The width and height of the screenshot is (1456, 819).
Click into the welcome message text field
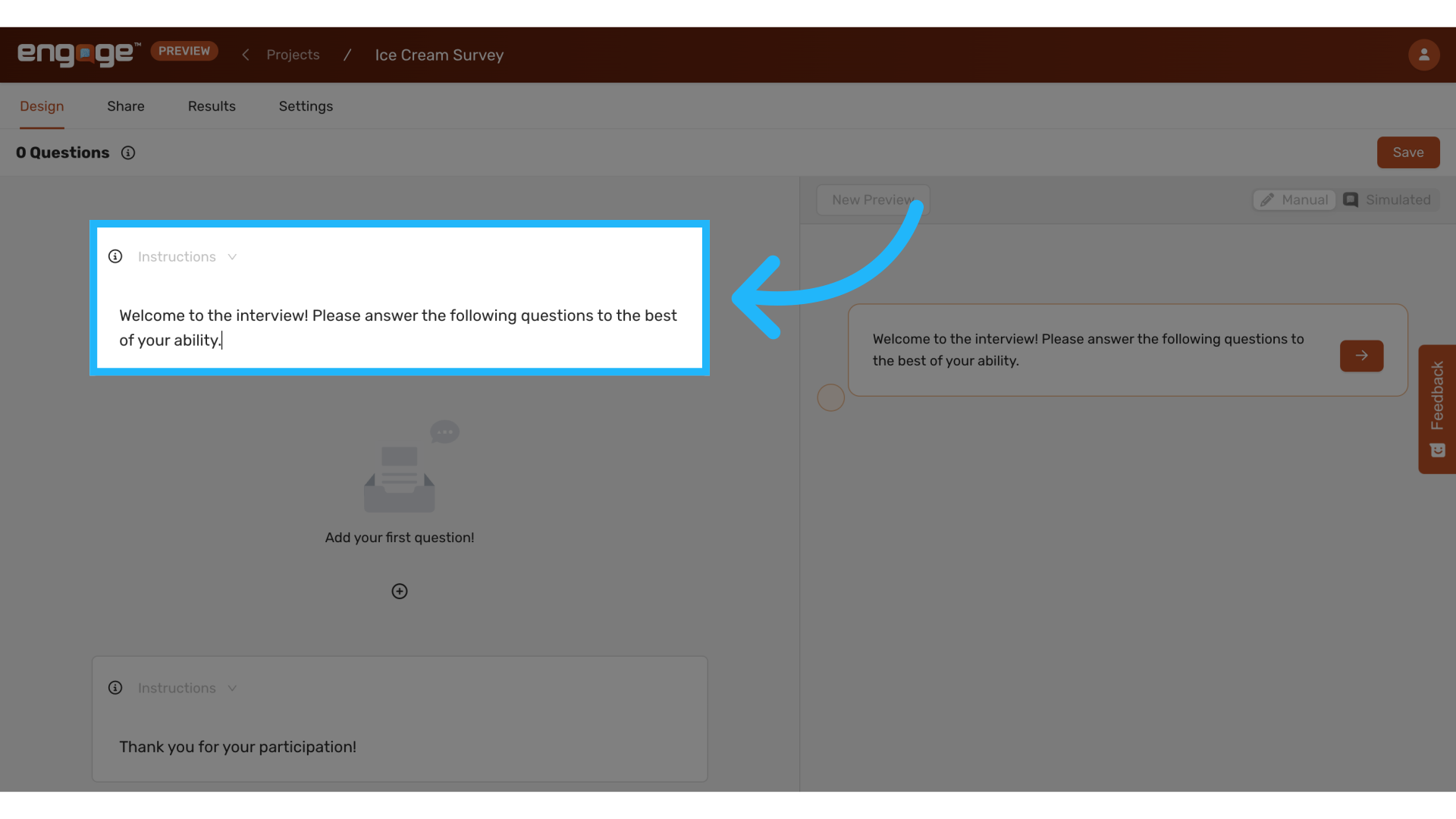coord(400,328)
